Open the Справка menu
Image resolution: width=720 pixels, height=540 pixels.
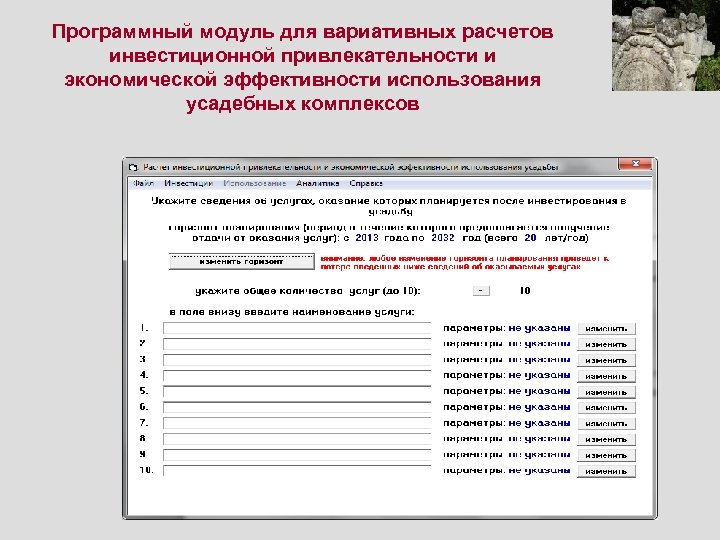[x=366, y=183]
